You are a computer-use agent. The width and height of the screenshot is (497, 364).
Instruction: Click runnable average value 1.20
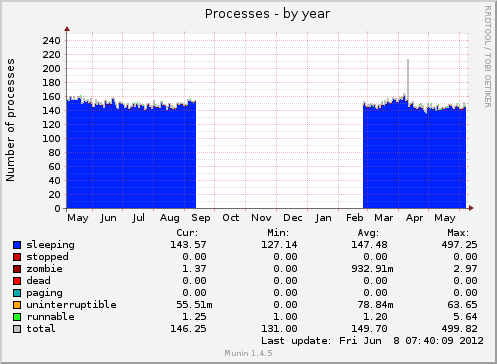pos(375,317)
